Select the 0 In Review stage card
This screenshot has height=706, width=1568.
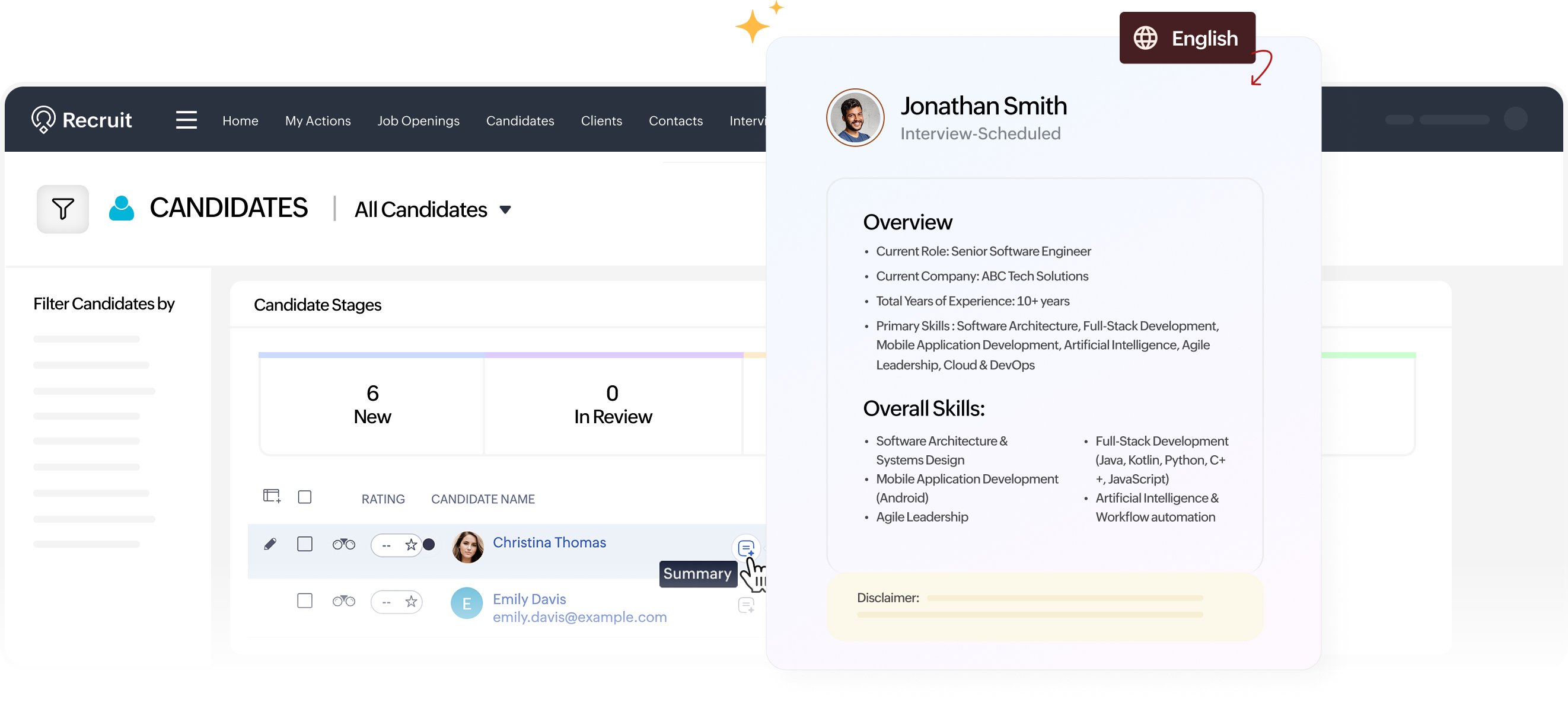tap(613, 405)
